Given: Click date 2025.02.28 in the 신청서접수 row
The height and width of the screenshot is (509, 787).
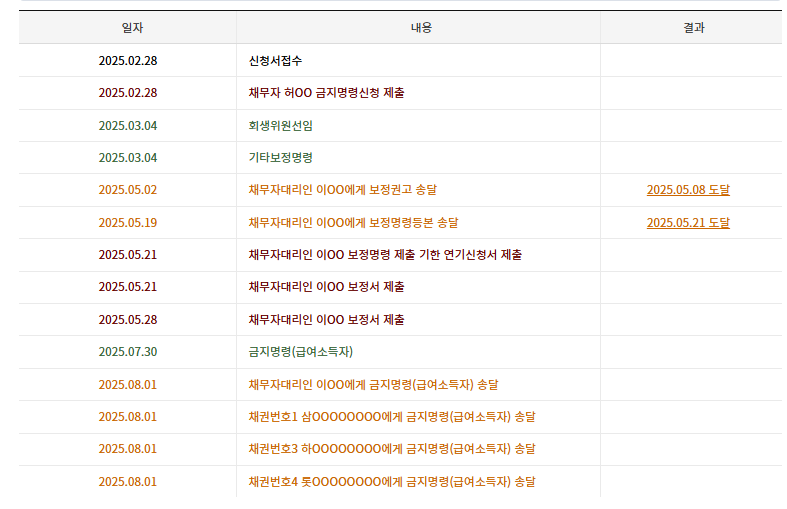Looking at the screenshot, I should [x=128, y=61].
